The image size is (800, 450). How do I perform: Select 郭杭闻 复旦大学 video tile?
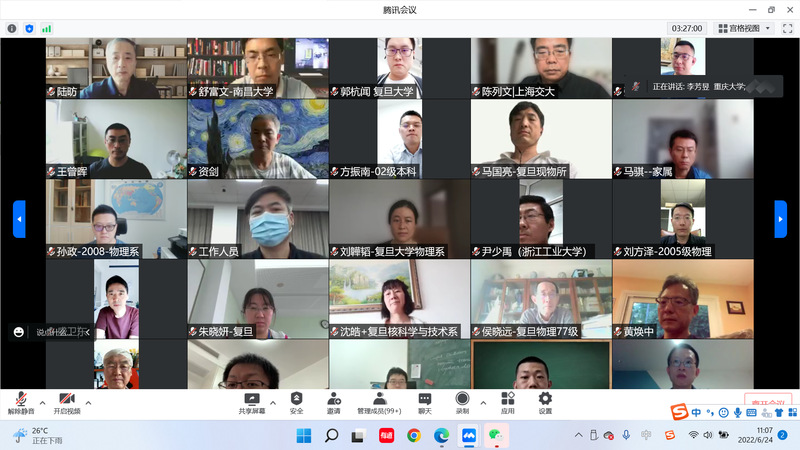coord(399,68)
